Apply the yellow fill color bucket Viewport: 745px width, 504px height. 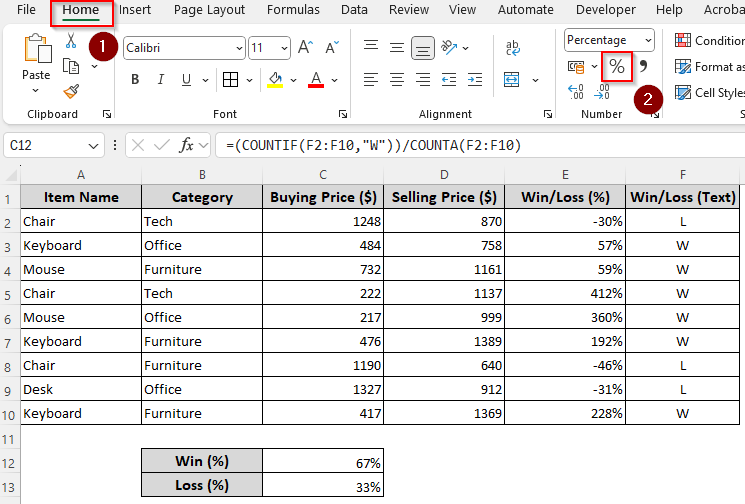click(275, 79)
